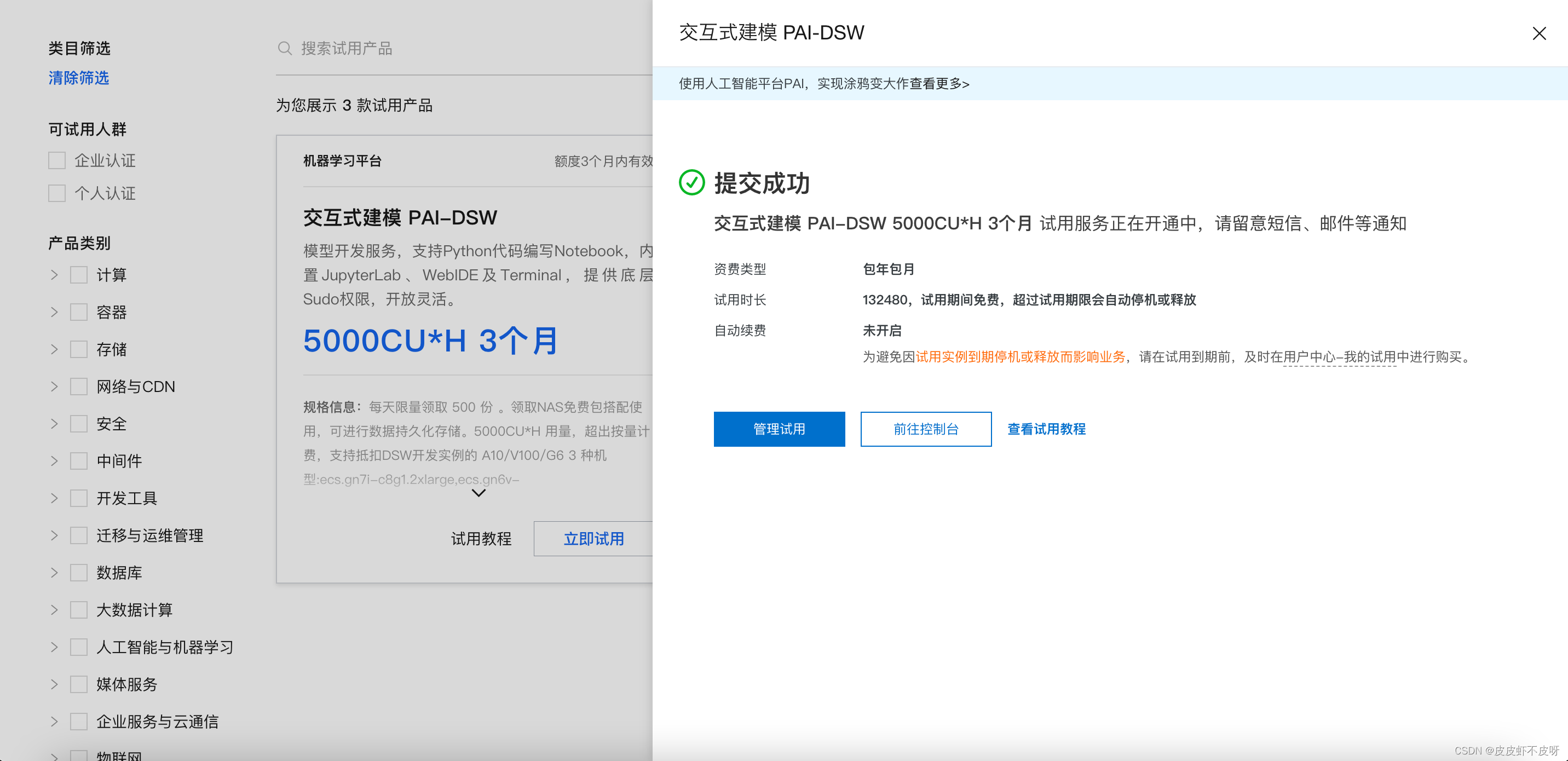Screen dimensions: 1568x761
Task: Focus the 搜索试用产品 search field
Action: pyautogui.click(x=464, y=48)
